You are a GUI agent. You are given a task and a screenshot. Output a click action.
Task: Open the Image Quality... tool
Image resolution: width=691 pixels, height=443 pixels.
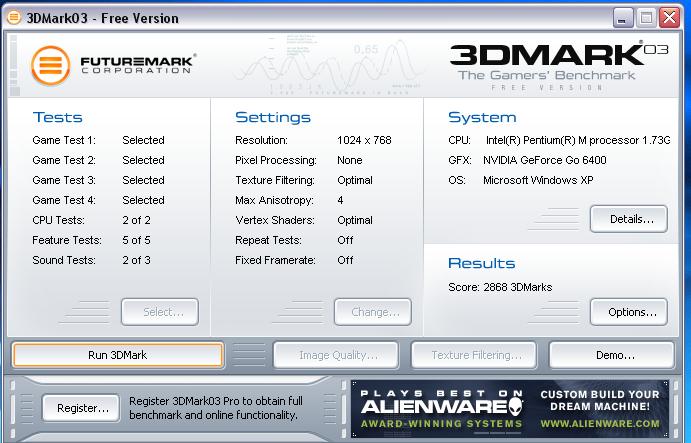(x=336, y=355)
